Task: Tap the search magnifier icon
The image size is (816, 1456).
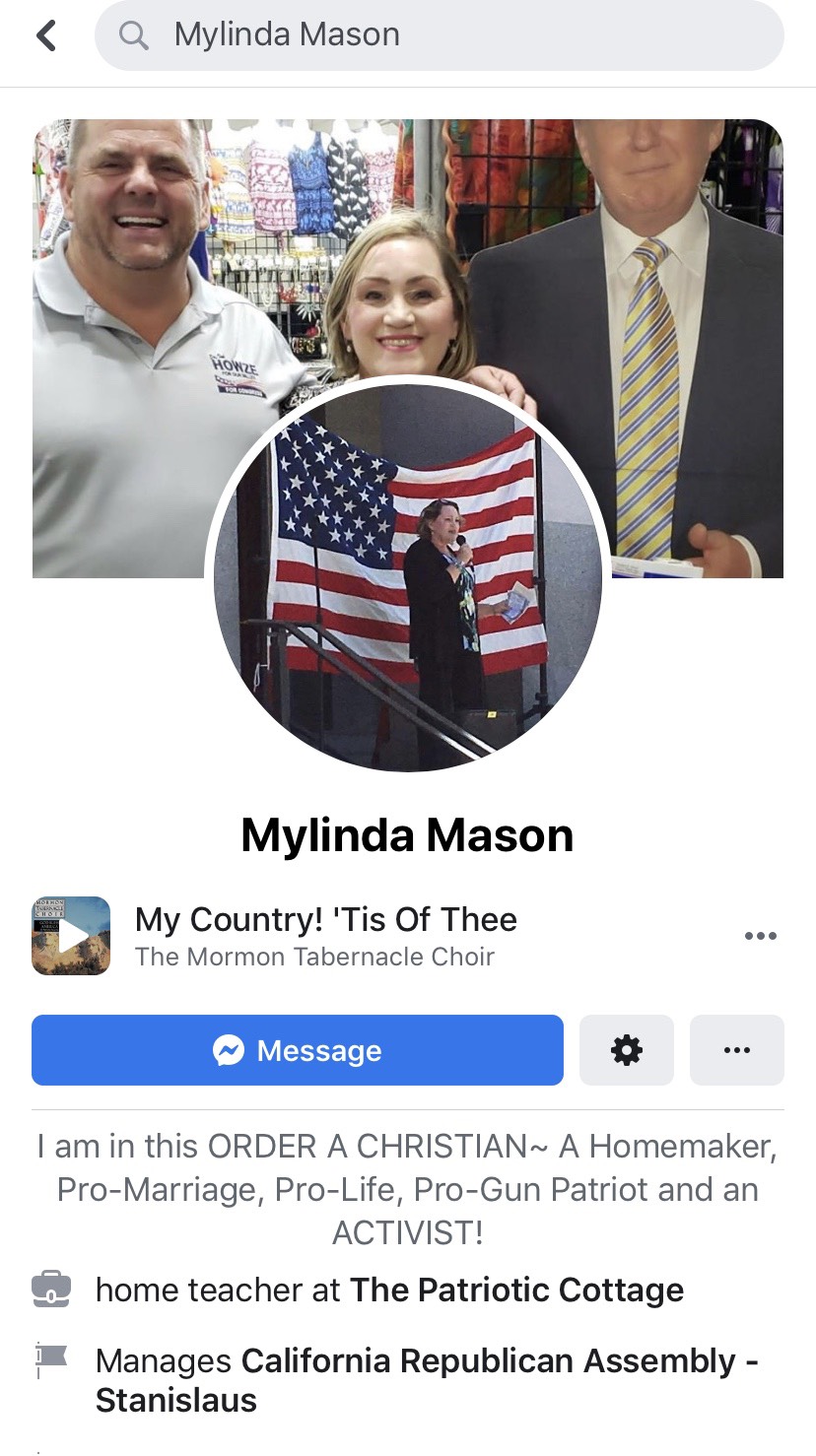Action: pos(133,35)
